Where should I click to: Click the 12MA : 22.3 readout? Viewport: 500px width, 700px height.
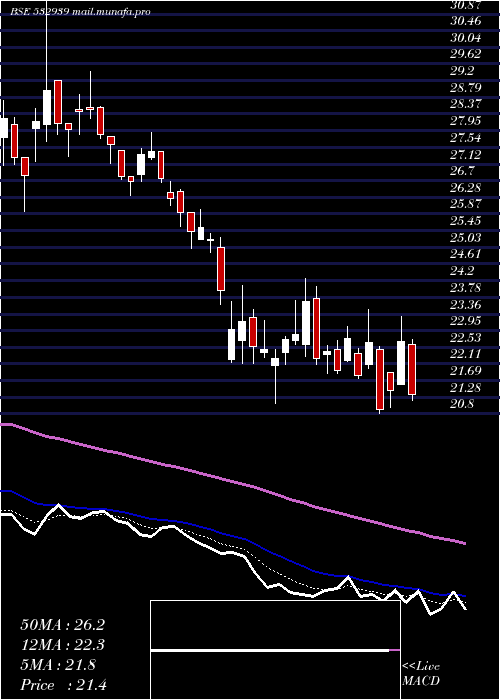point(62,645)
